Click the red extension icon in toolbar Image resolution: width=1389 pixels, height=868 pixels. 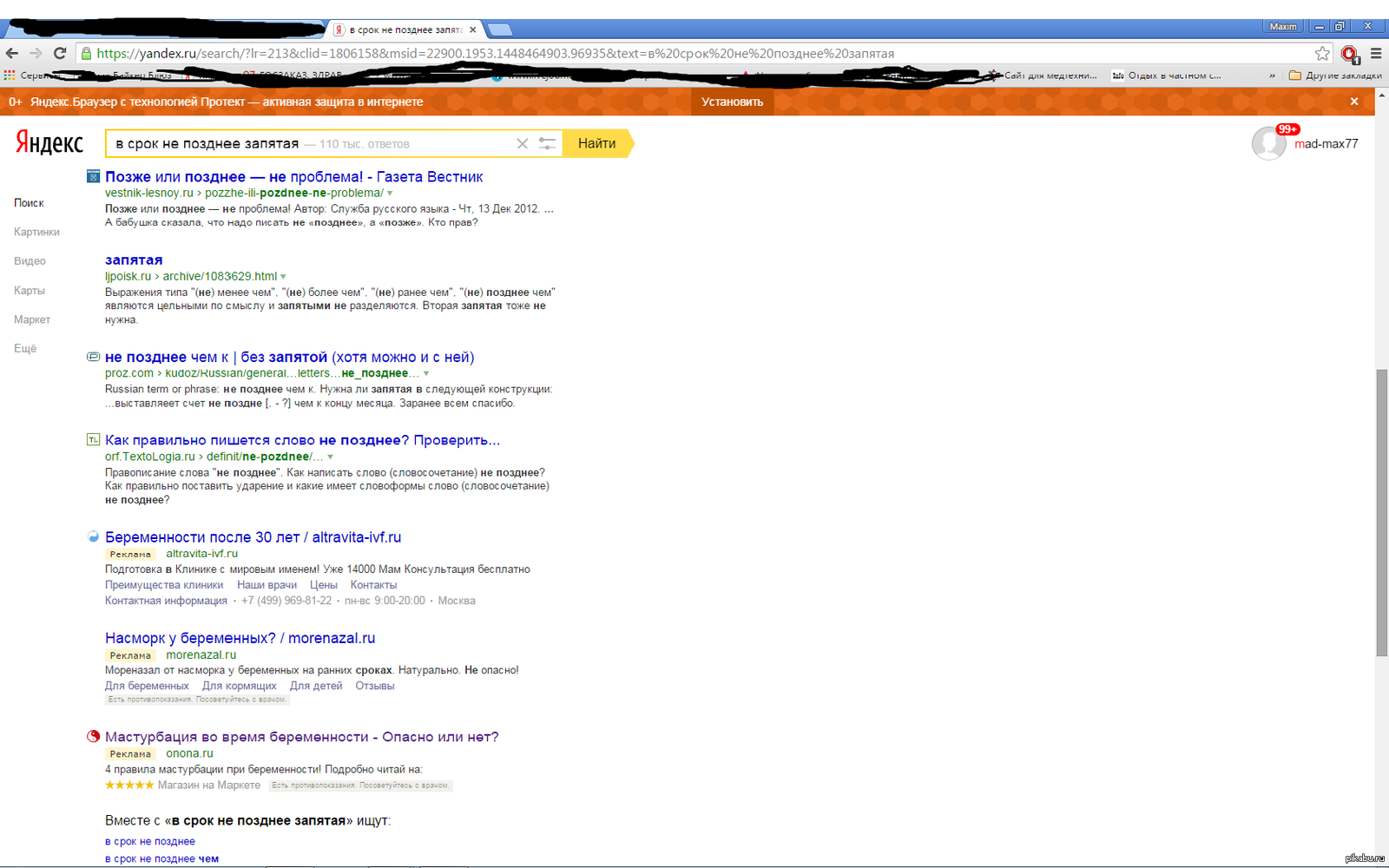pos(1349,54)
